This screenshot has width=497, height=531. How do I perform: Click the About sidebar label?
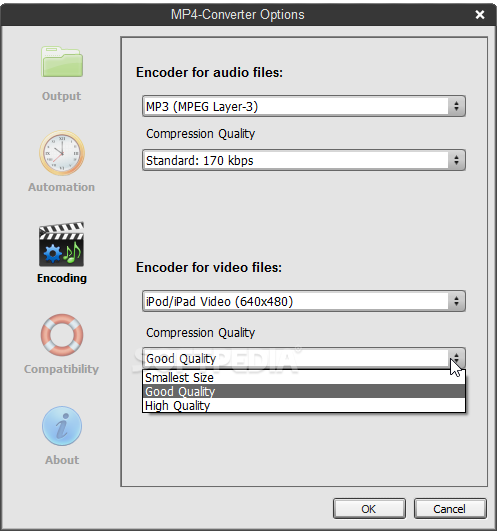point(62,460)
